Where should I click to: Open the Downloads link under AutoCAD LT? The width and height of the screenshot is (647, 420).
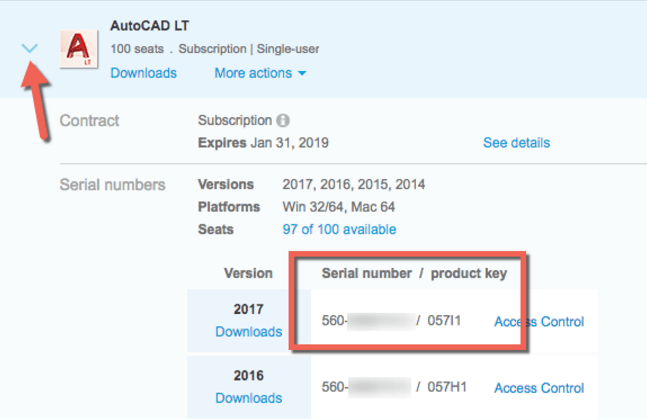[143, 73]
